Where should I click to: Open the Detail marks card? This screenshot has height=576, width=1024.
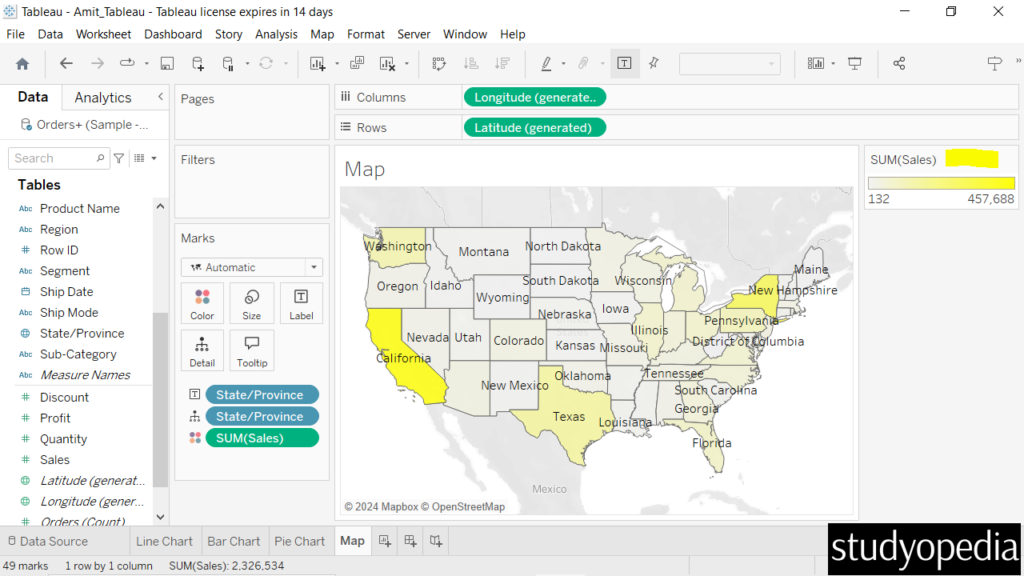(x=202, y=351)
